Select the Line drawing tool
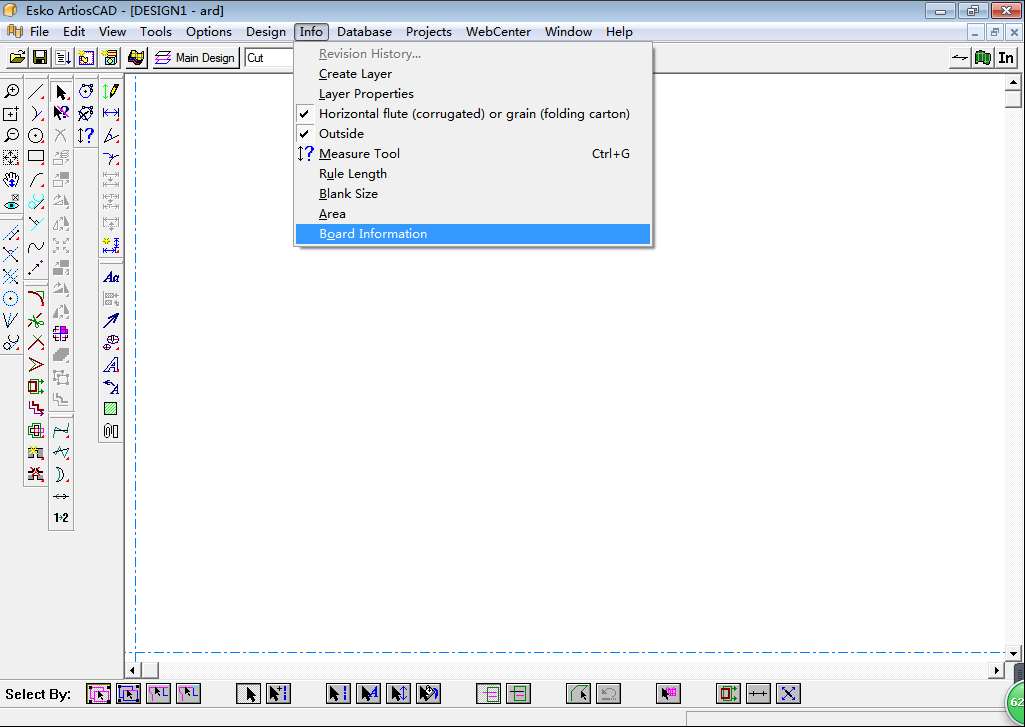 (x=36, y=92)
